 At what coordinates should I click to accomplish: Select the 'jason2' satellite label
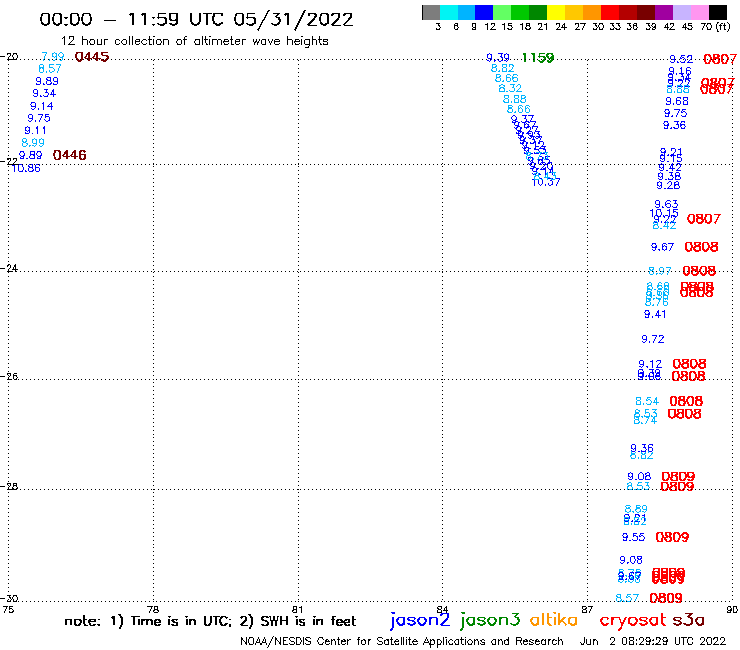pos(420,620)
